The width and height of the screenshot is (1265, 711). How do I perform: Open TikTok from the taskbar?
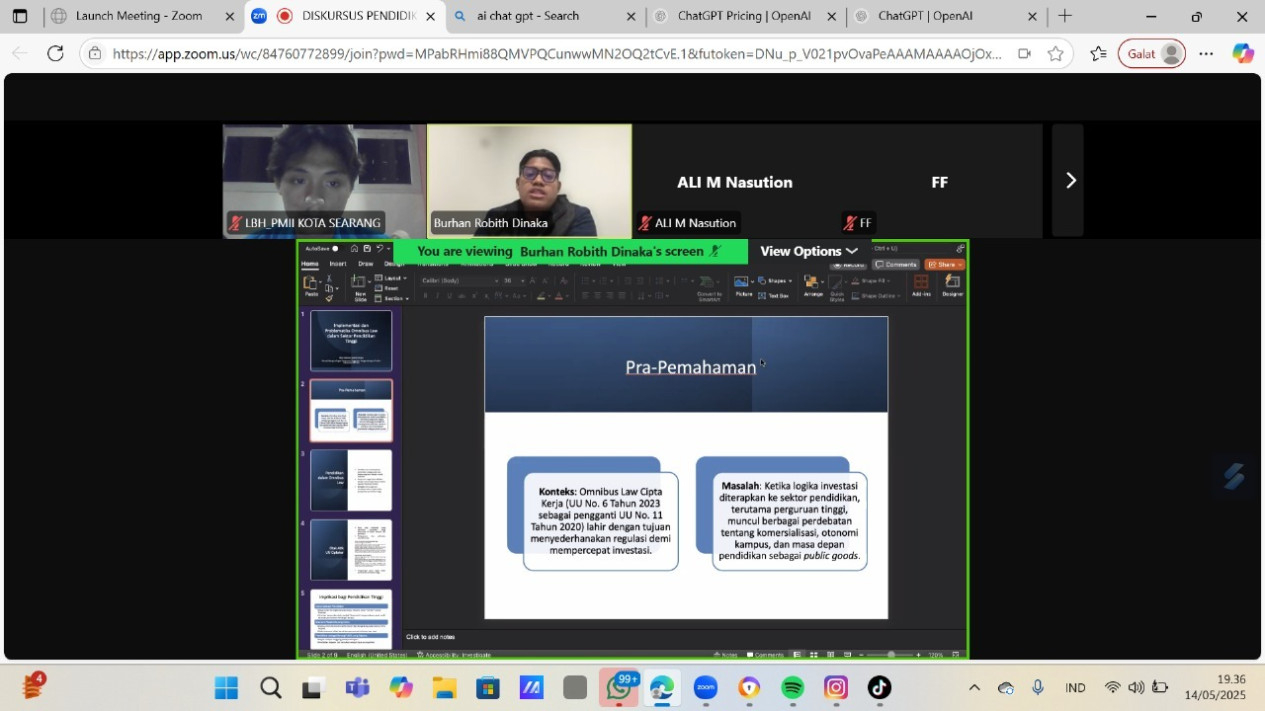tap(879, 688)
